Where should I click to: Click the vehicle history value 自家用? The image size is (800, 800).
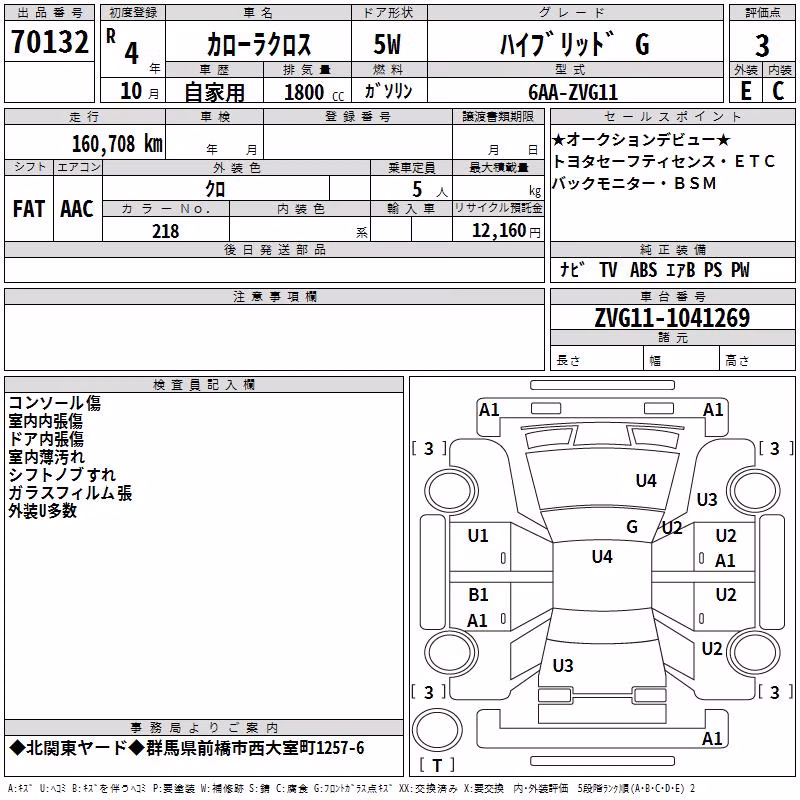(214, 92)
